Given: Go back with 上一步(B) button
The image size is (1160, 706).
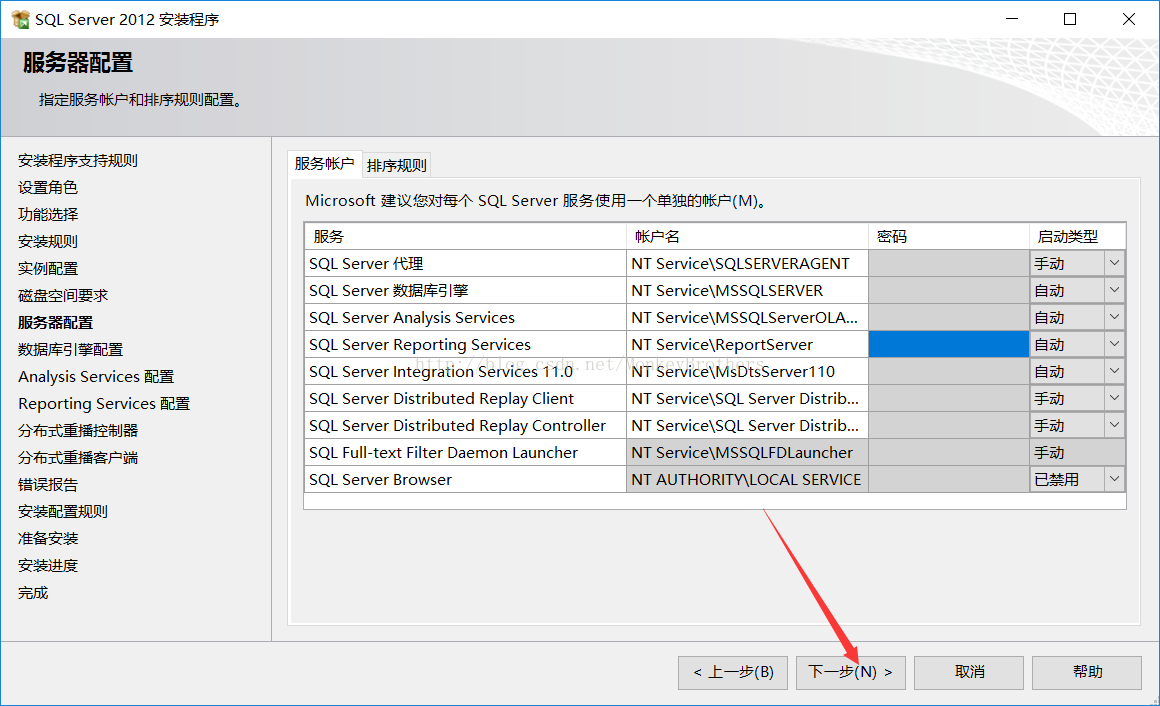Looking at the screenshot, I should coord(733,672).
